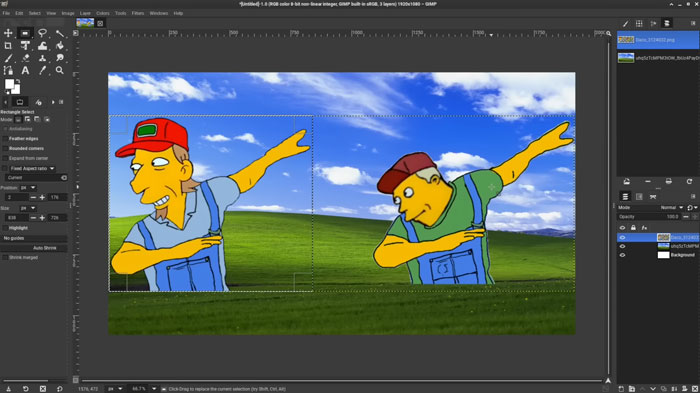The image size is (700, 393).
Task: Set selection mode to replace current
Action: pos(18,120)
